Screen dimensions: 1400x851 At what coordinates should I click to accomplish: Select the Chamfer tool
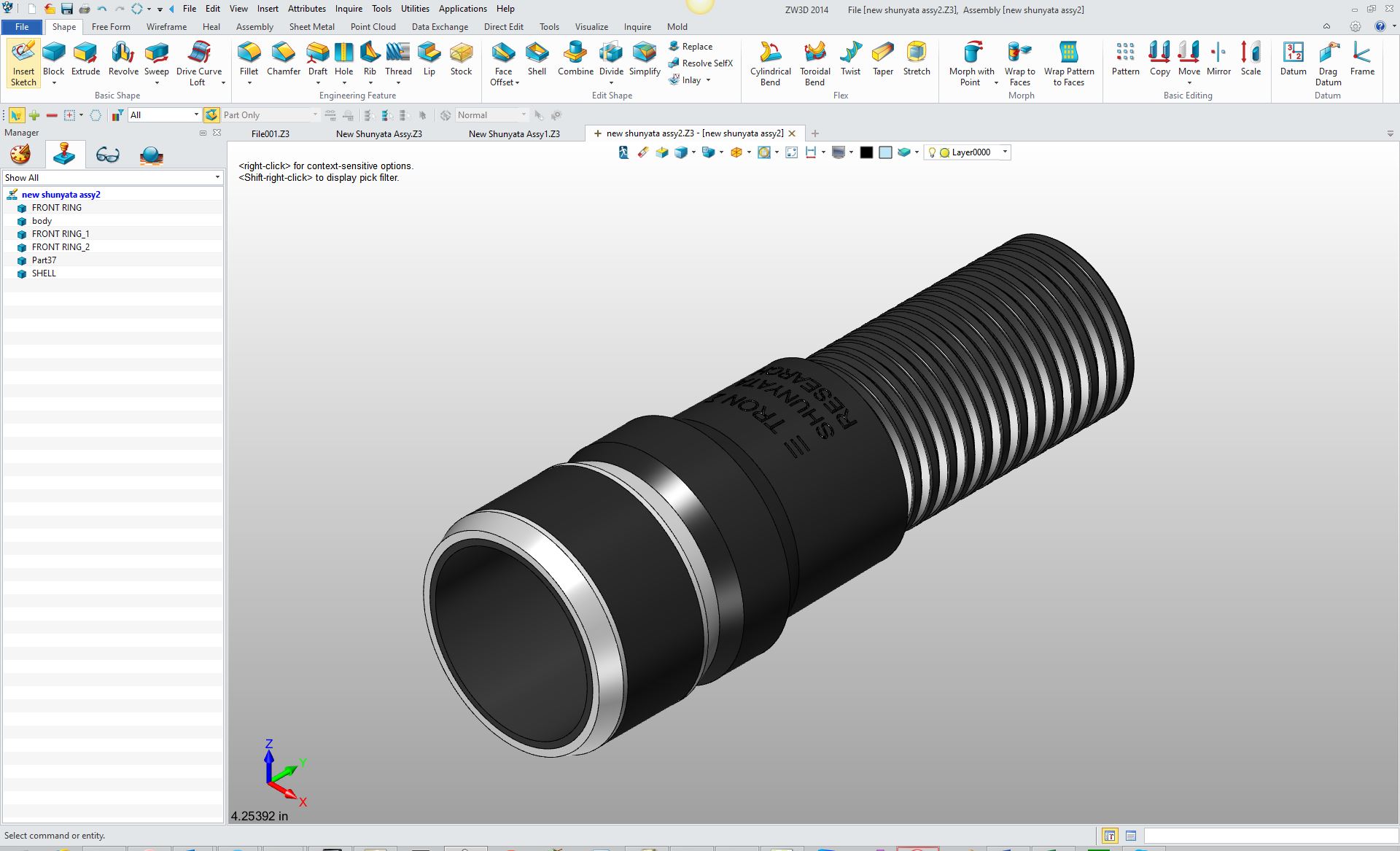coord(284,59)
